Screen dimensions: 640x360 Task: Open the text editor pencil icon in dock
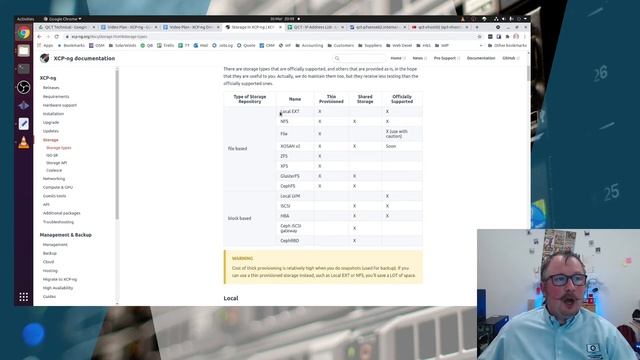24,124
